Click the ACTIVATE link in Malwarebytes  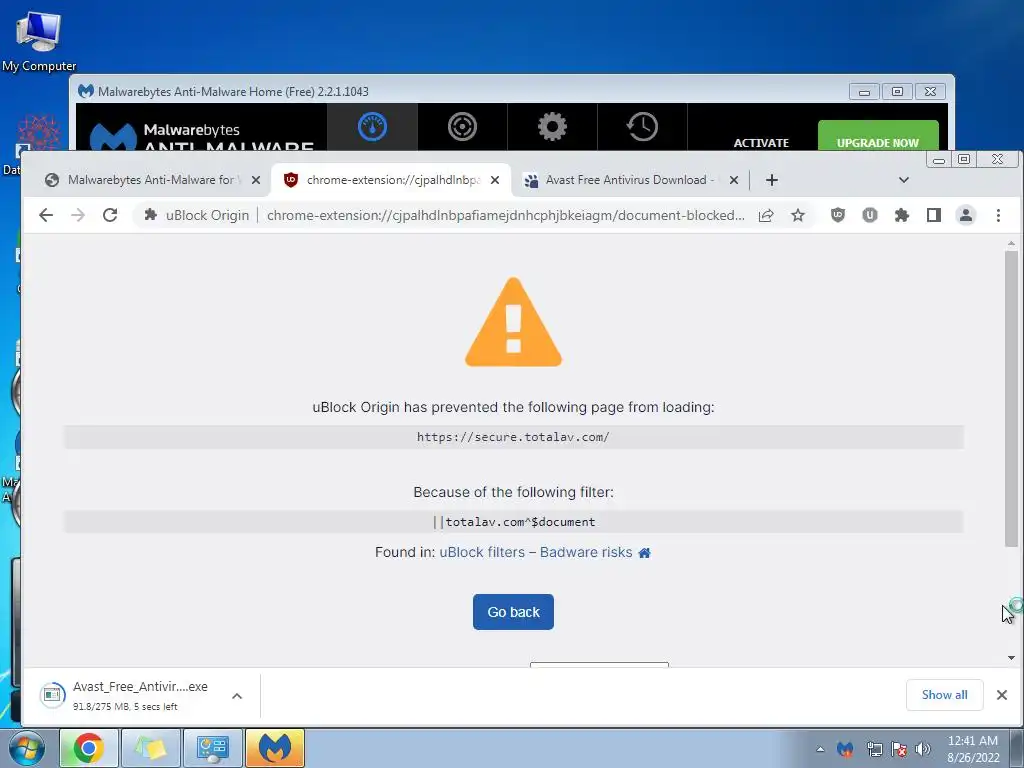(x=761, y=142)
